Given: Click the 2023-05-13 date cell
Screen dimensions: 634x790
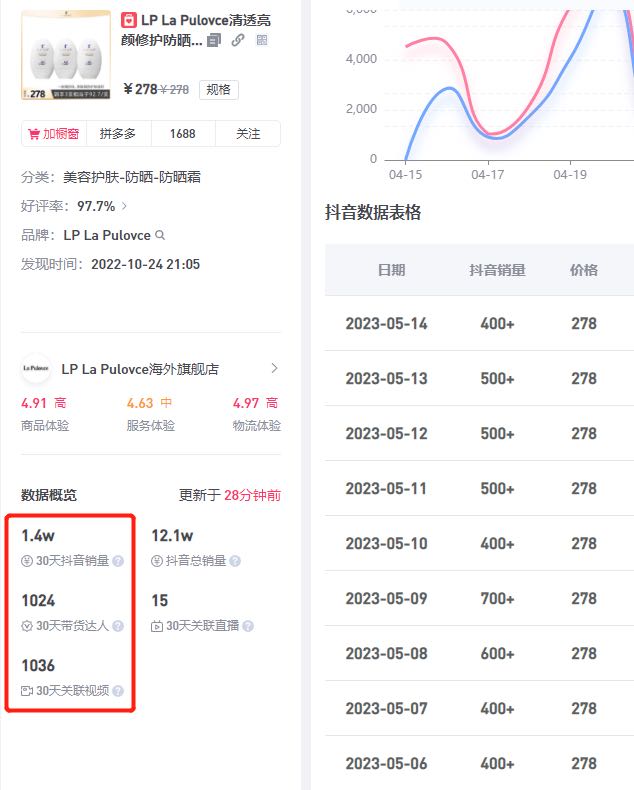Looking at the screenshot, I should click(x=387, y=378).
